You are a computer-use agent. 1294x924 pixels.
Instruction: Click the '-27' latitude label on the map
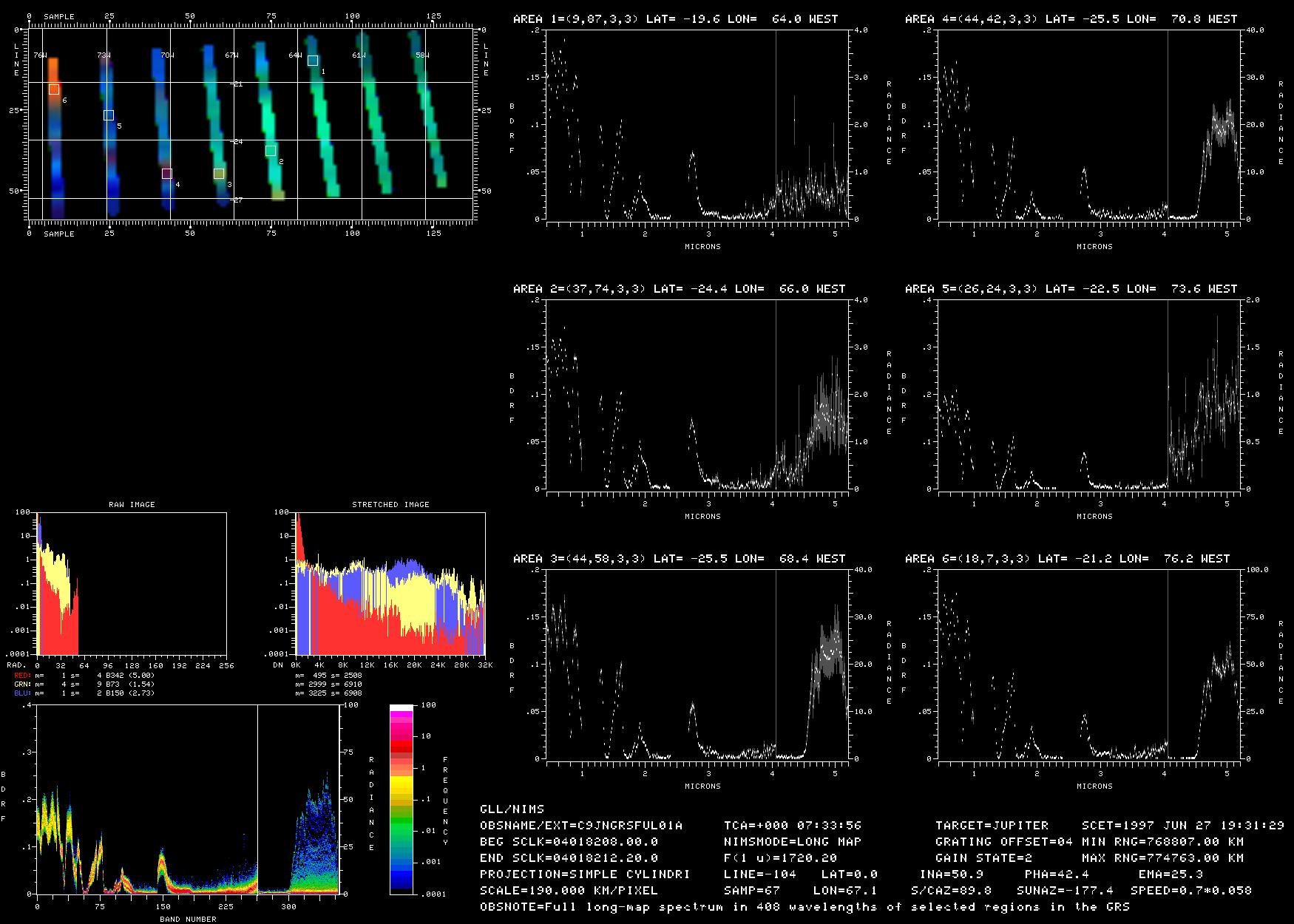236,200
